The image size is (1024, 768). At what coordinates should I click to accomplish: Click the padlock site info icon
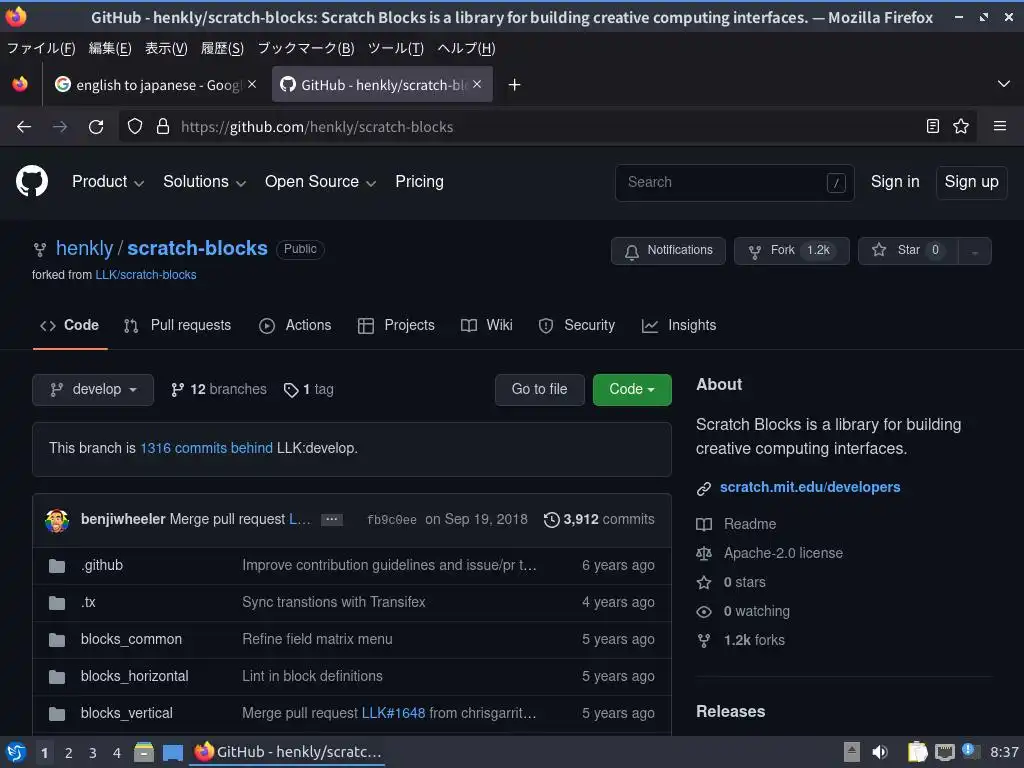pyautogui.click(x=163, y=127)
